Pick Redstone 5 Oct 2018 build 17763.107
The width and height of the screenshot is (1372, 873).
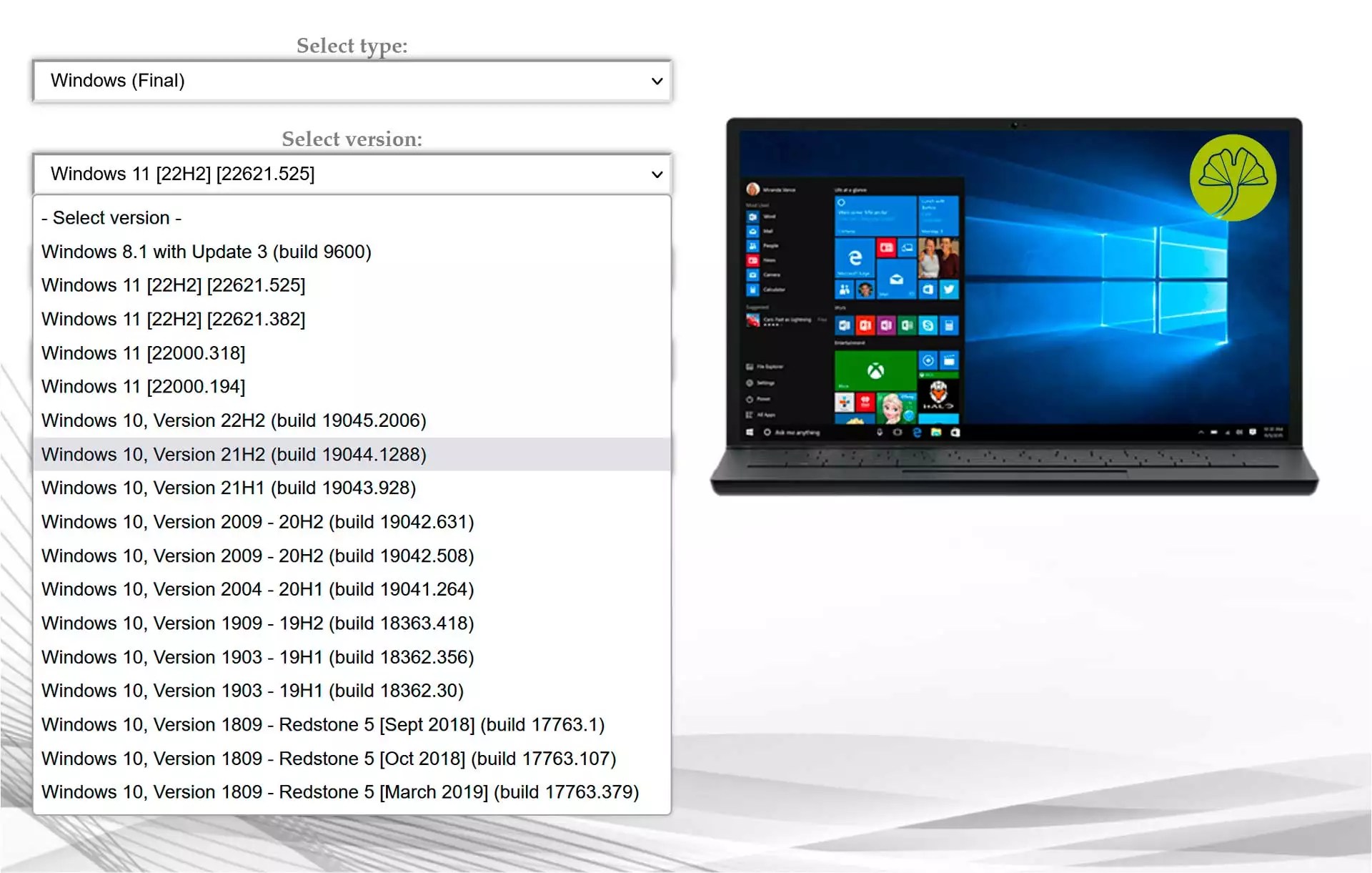click(329, 759)
